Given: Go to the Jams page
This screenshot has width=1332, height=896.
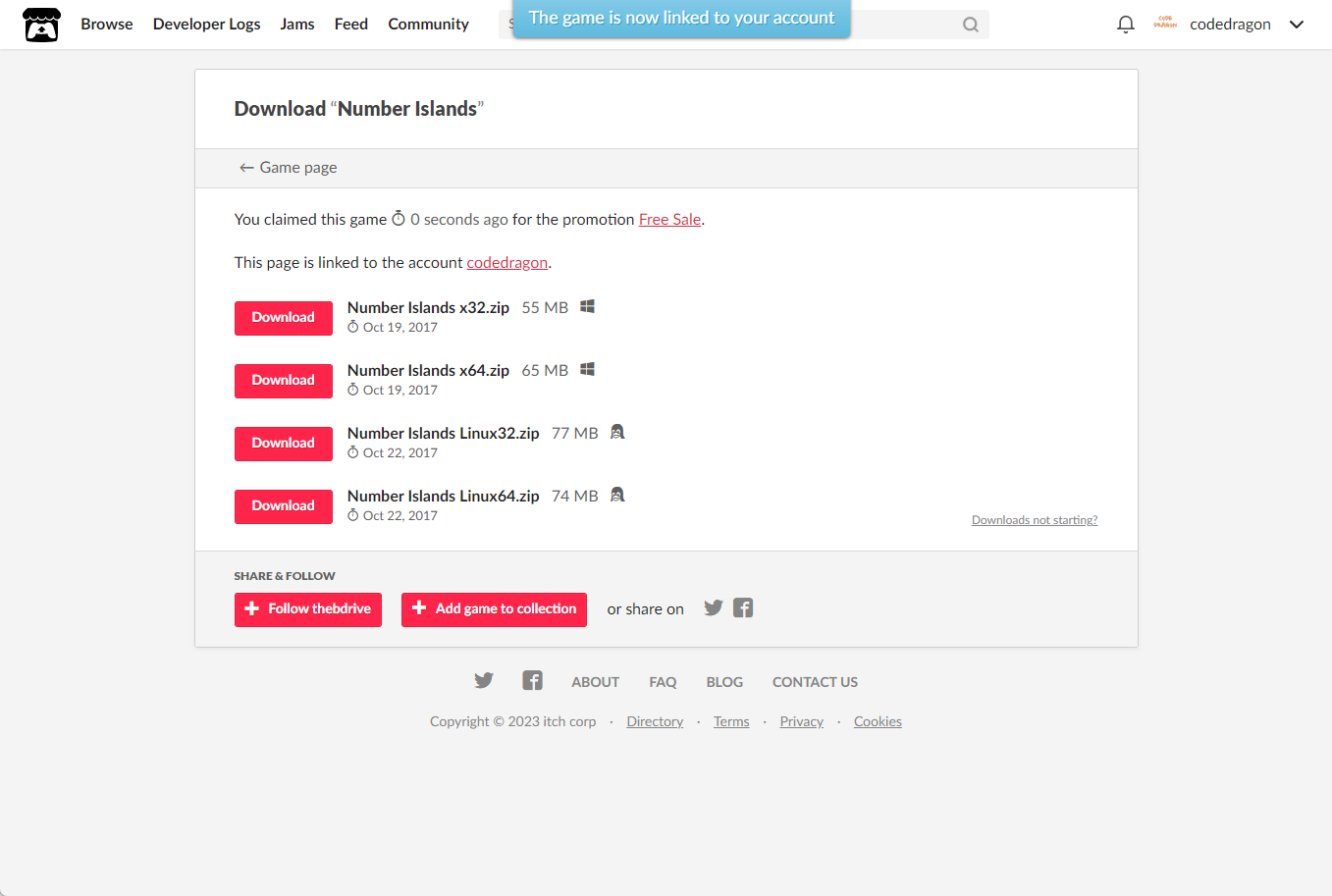Looking at the screenshot, I should [297, 25].
